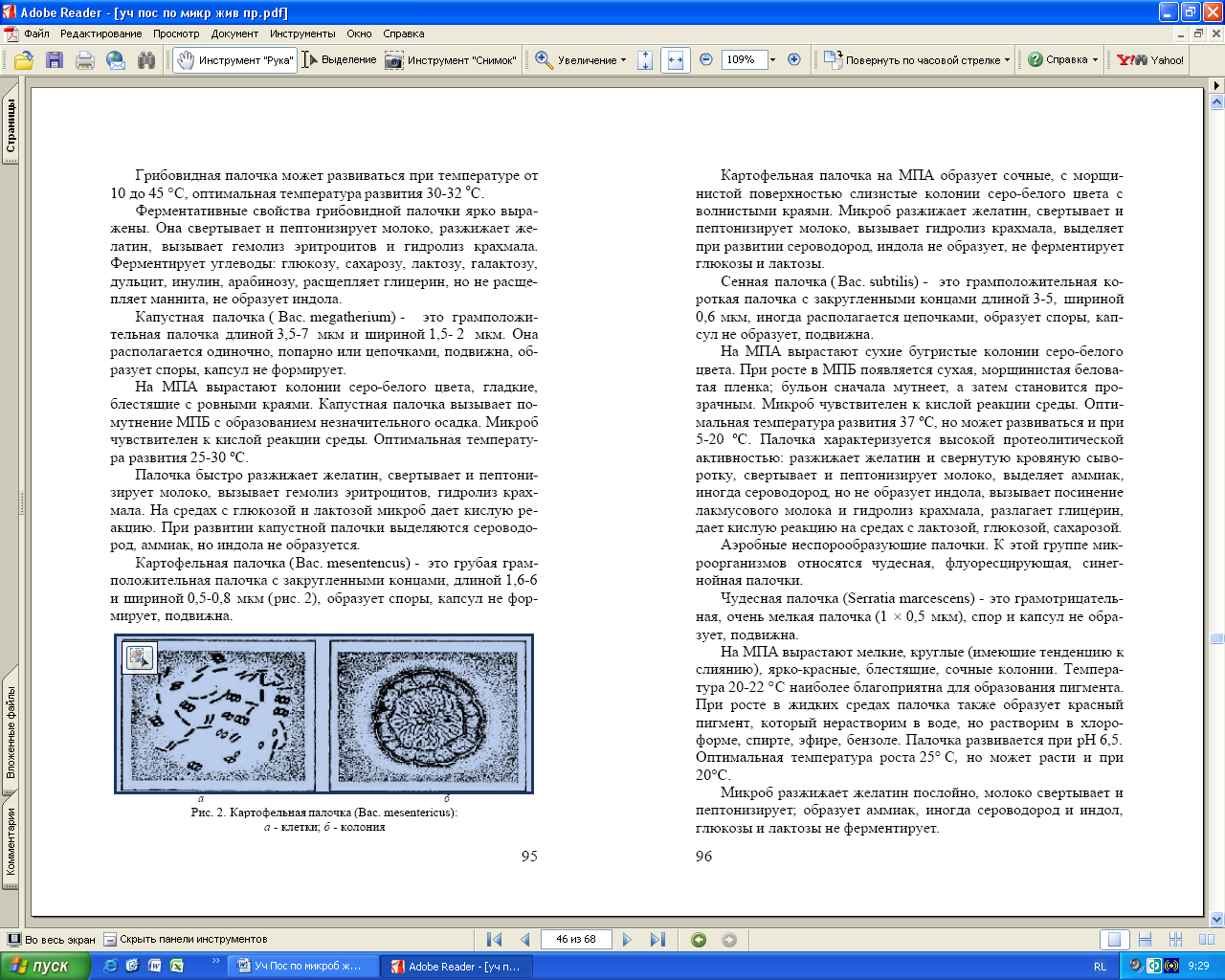Viewport: 1225px width, 980px height.
Task: Open the "Увеличение" tool dropdown arrow
Action: [x=624, y=60]
